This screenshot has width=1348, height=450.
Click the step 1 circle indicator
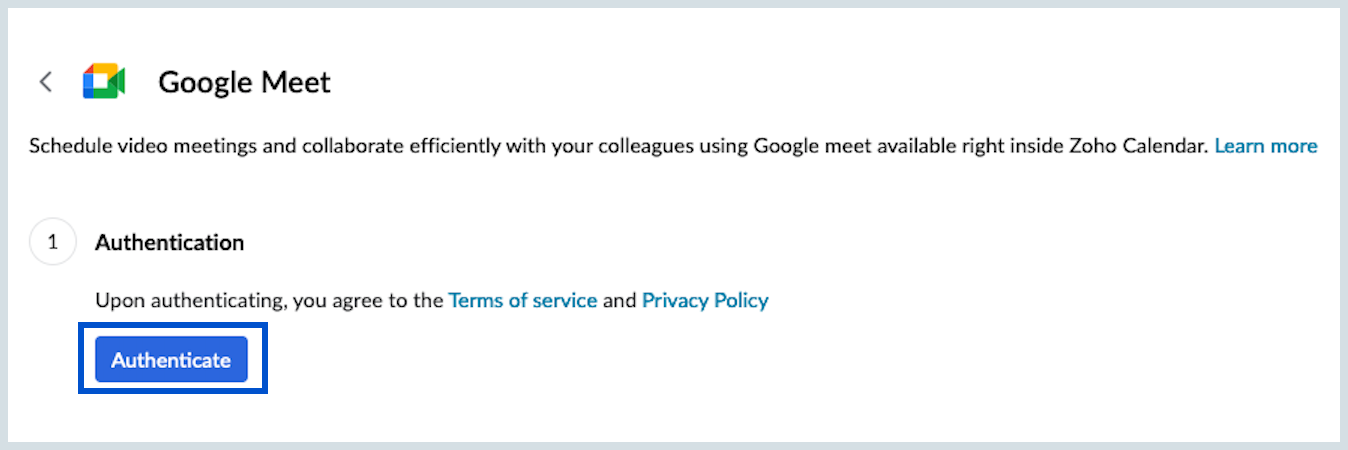click(x=53, y=242)
